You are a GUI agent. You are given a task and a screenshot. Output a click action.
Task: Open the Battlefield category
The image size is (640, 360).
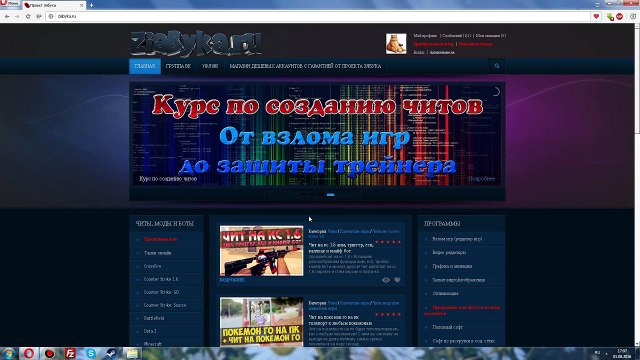(154, 318)
